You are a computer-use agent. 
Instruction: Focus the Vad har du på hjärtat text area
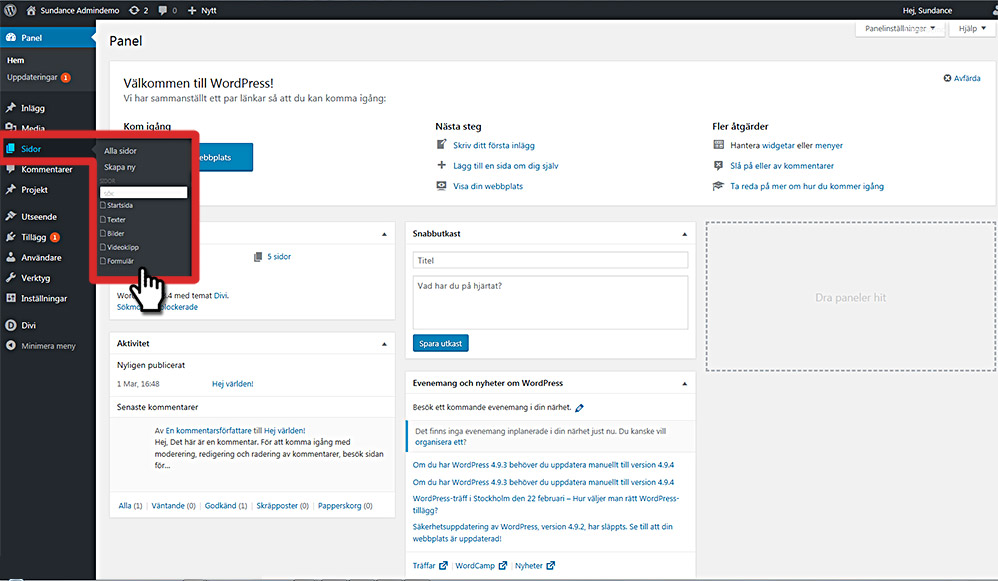[551, 302]
